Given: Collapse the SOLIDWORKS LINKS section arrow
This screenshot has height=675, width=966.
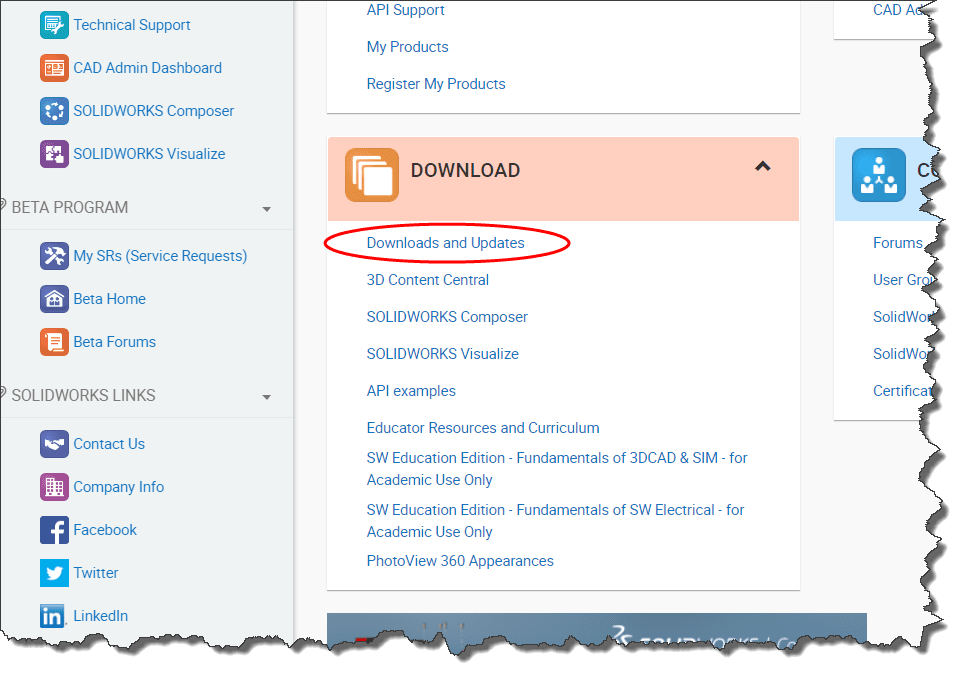Looking at the screenshot, I should 266,397.
